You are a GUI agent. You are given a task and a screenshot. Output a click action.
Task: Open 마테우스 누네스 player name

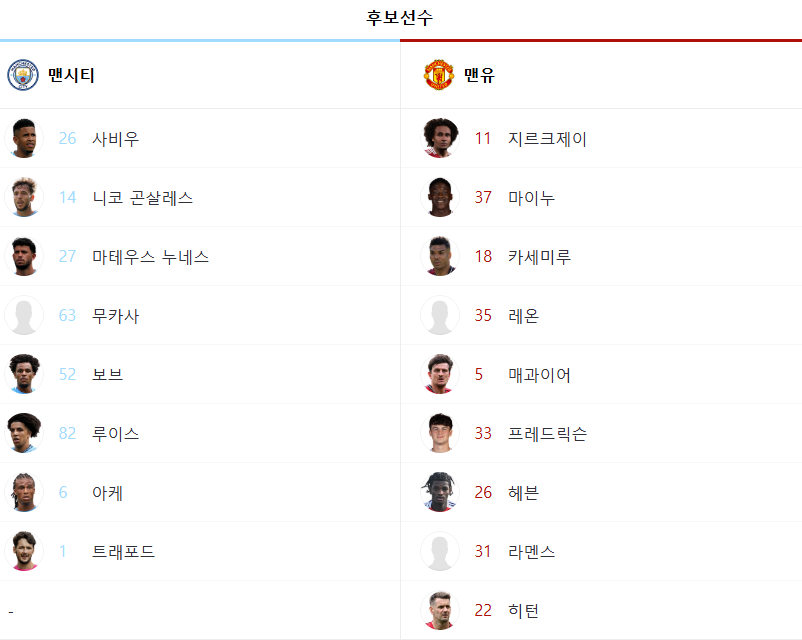coord(150,256)
